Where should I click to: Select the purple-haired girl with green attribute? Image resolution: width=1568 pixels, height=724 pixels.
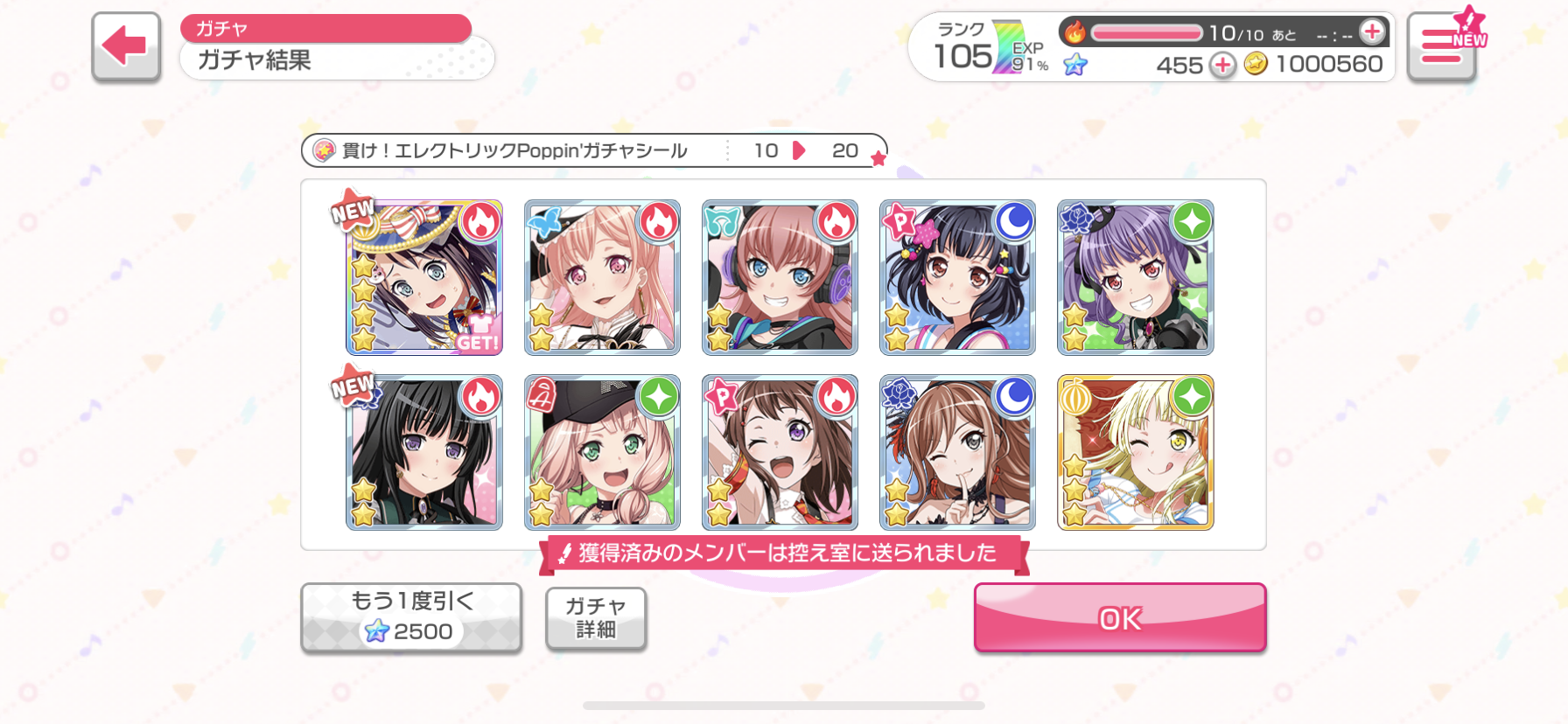[1135, 277]
